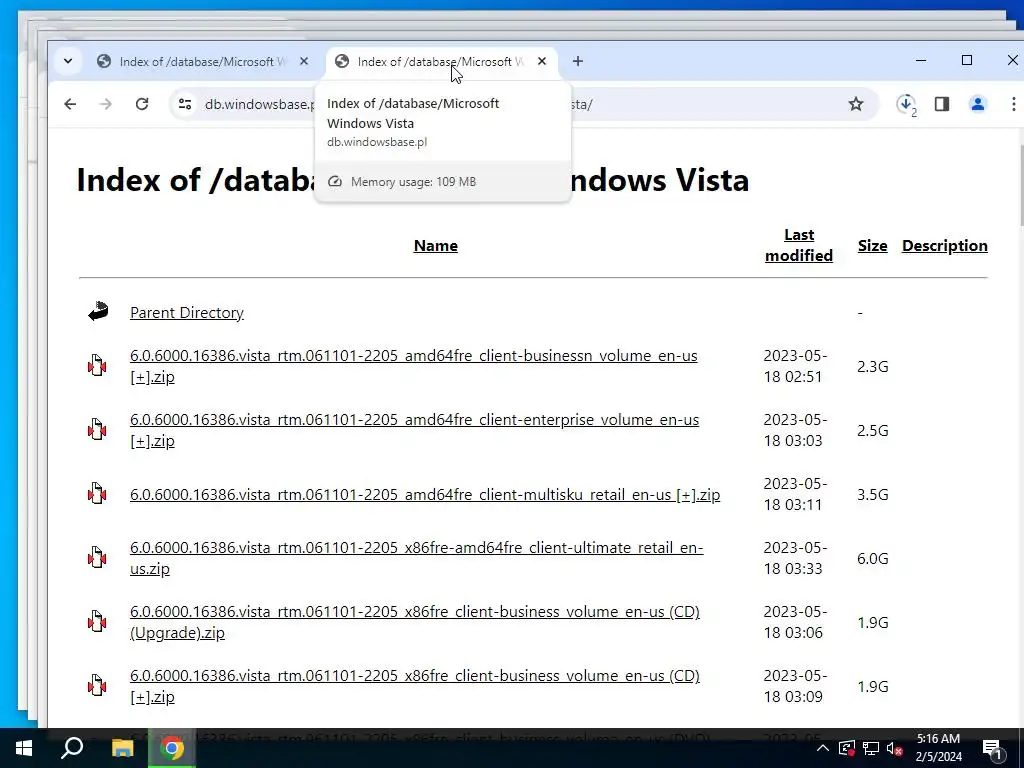Click the Parent Directory back-arrow icon
Screen dimensions: 1024x768
click(98, 312)
